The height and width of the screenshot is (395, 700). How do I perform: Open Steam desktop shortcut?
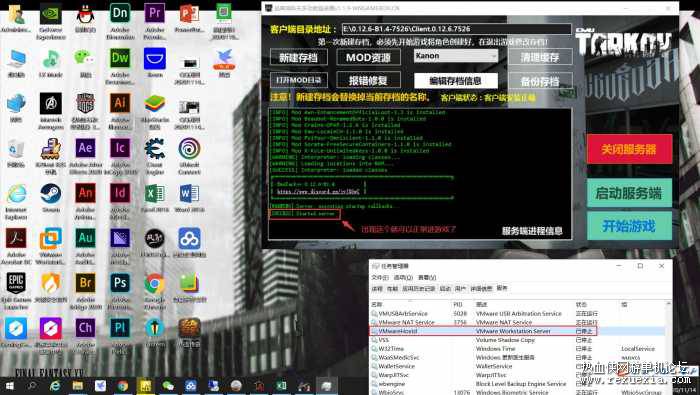[x=51, y=198]
